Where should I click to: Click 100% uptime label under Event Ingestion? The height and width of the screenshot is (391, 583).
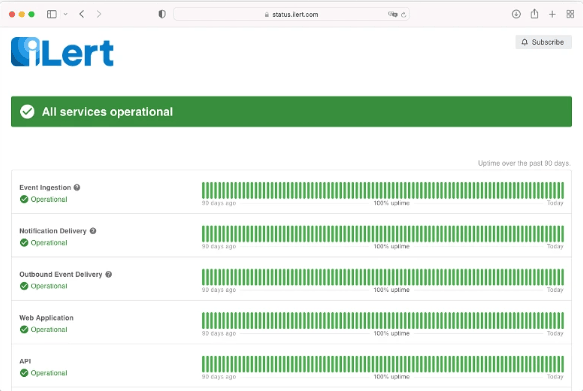392,203
